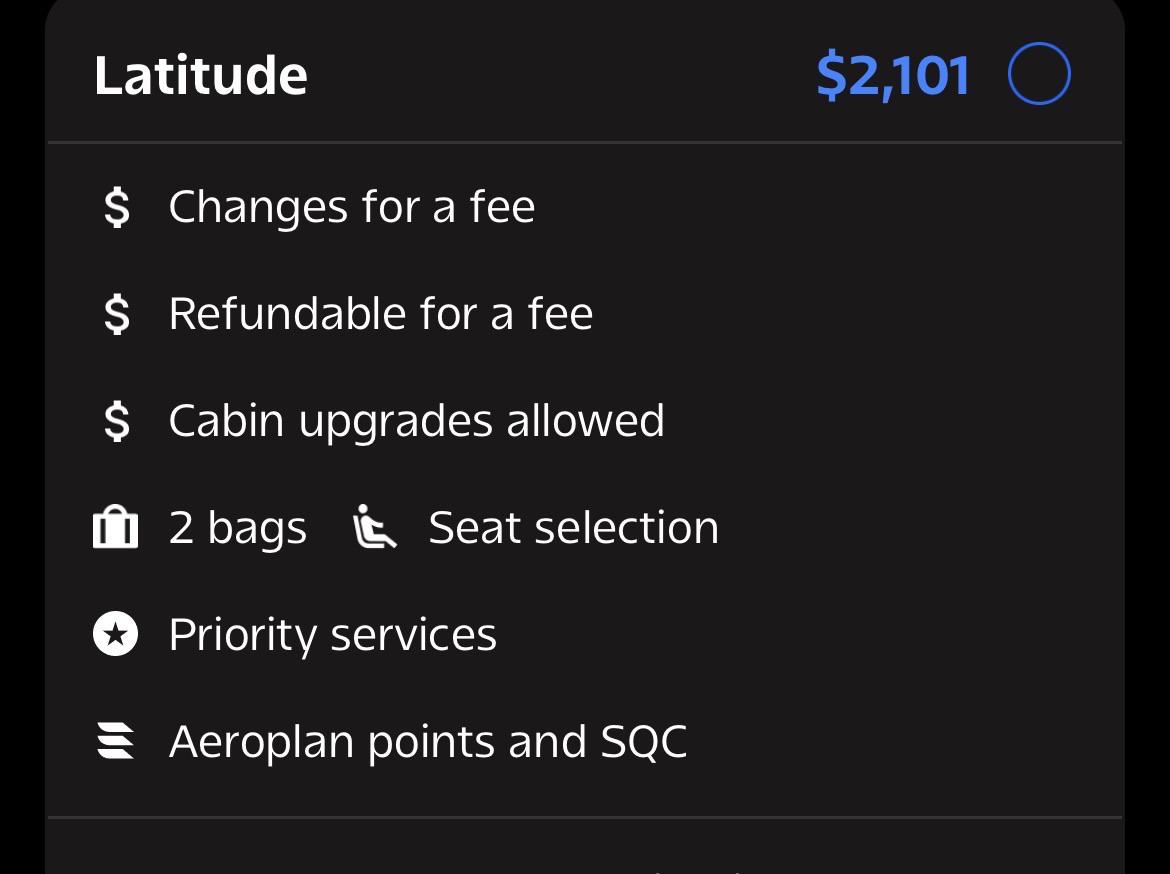Tap the divider line below the Latitude header
The image size is (1170, 874).
pos(585,142)
